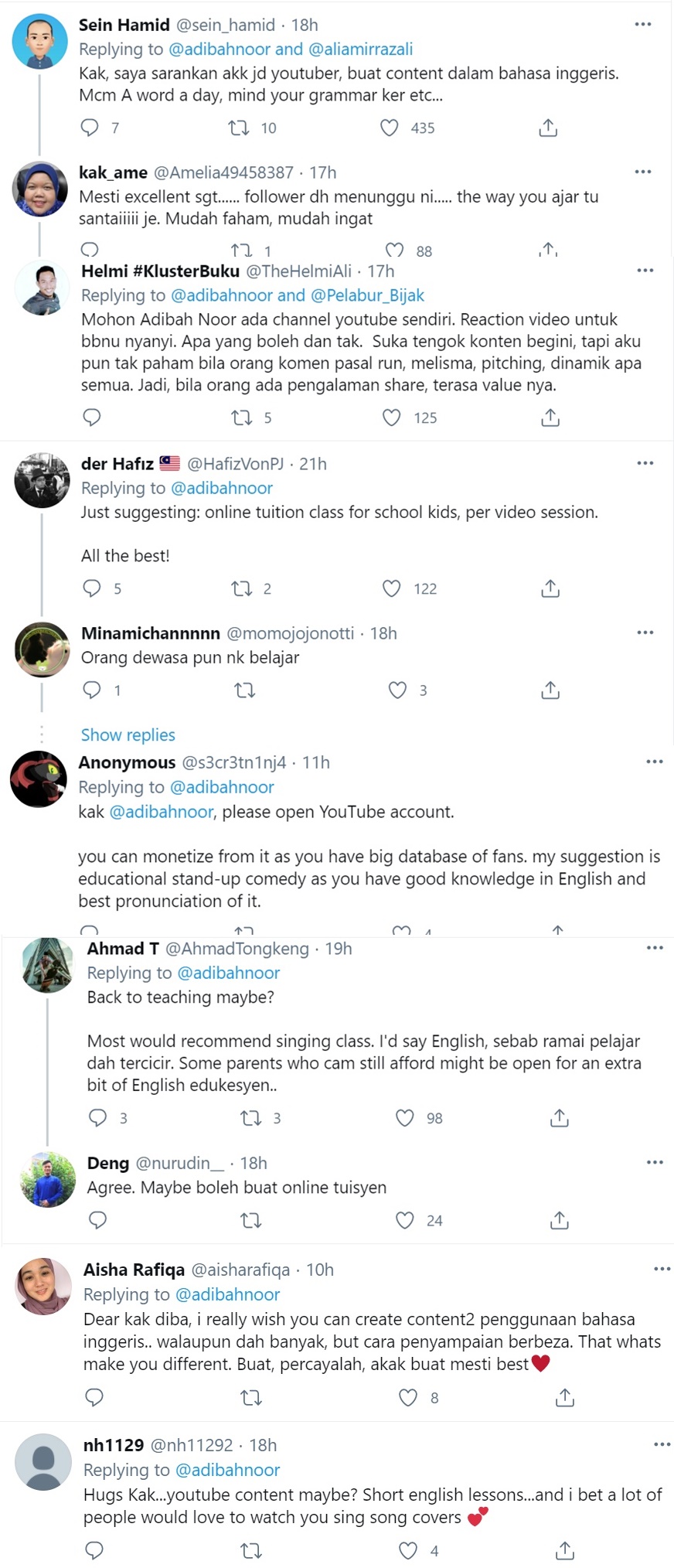Reply to Sein Hamid's tweet
Screen dimensions: 674x1568
(x=90, y=128)
